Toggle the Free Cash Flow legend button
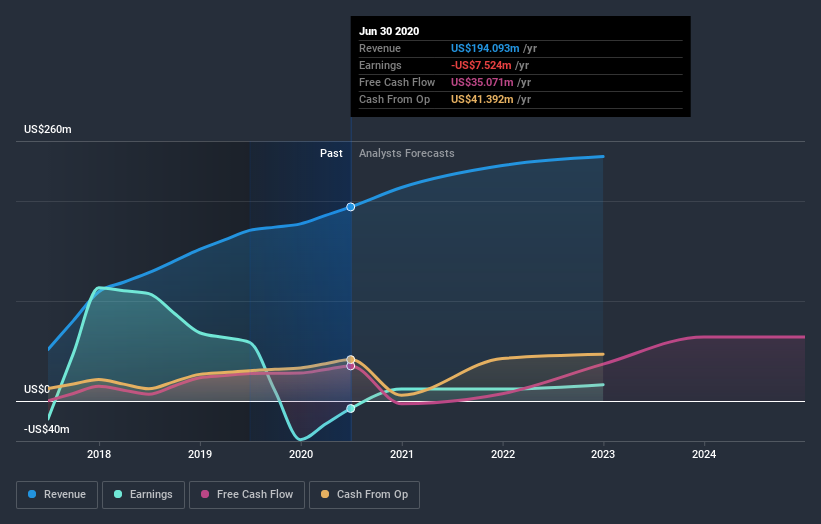The width and height of the screenshot is (821, 524). (x=247, y=495)
